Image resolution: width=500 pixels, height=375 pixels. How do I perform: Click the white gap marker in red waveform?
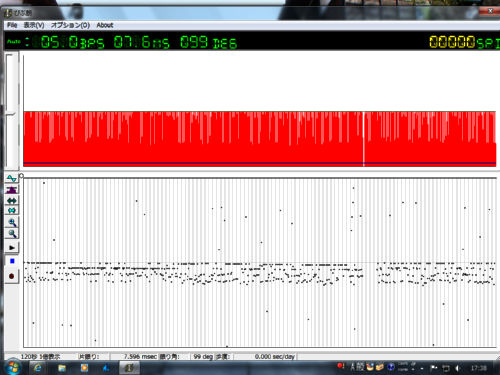point(364,138)
